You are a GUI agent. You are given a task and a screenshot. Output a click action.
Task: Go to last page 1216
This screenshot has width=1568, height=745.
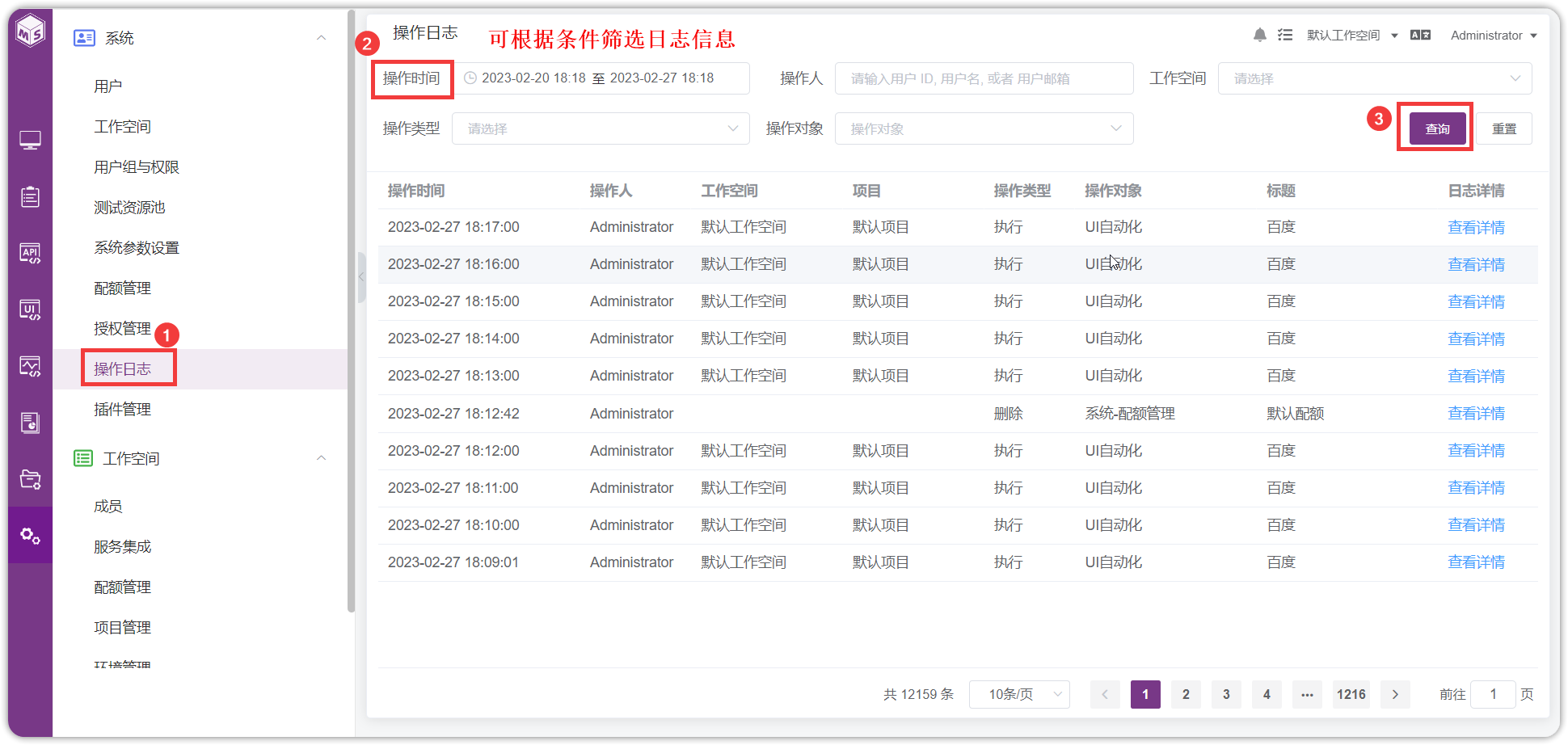pos(1351,694)
